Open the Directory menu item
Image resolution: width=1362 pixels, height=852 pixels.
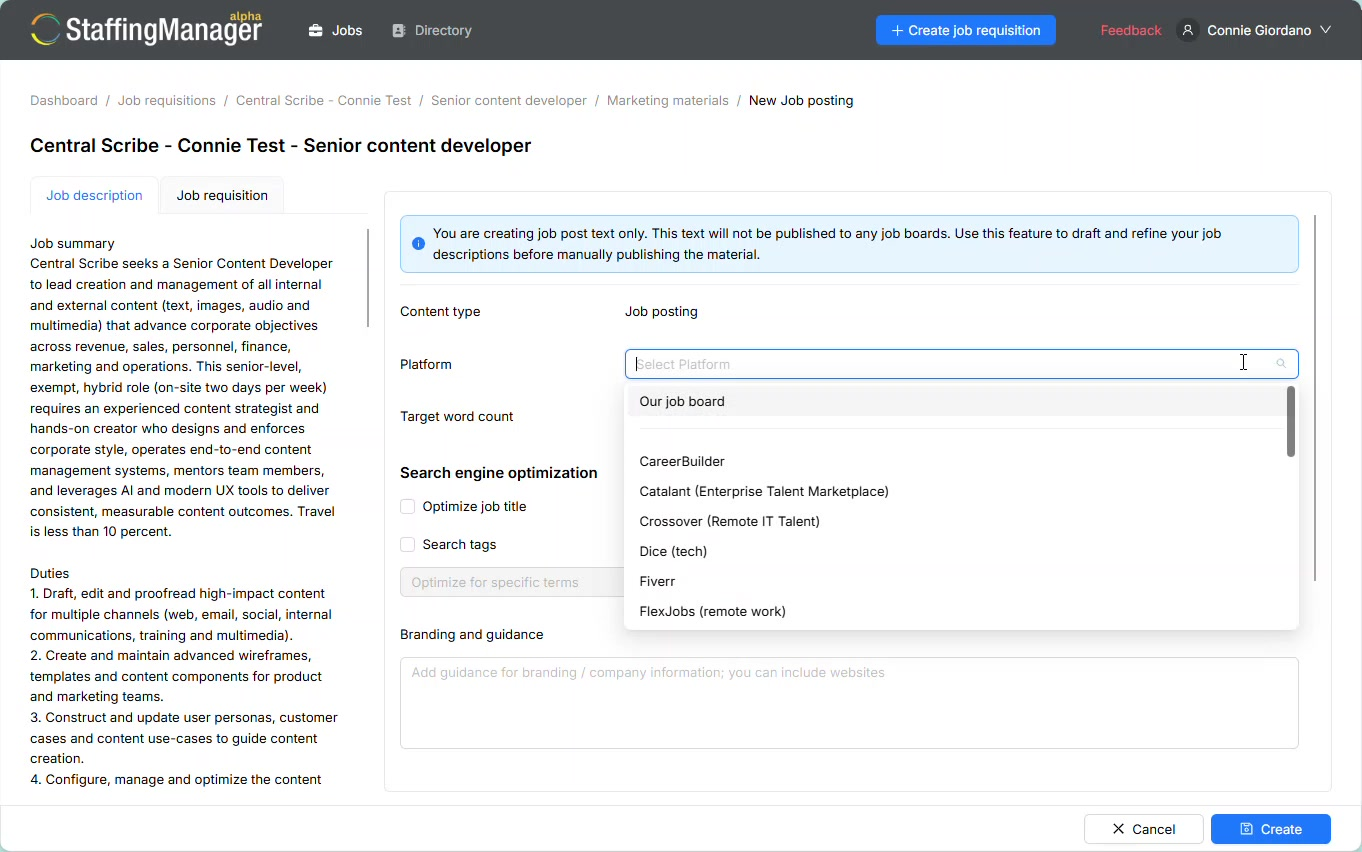(x=432, y=31)
